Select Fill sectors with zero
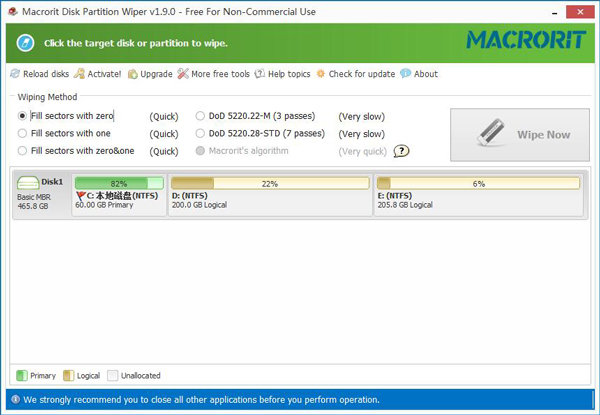The height and width of the screenshot is (415, 600). pyautogui.click(x=22, y=116)
